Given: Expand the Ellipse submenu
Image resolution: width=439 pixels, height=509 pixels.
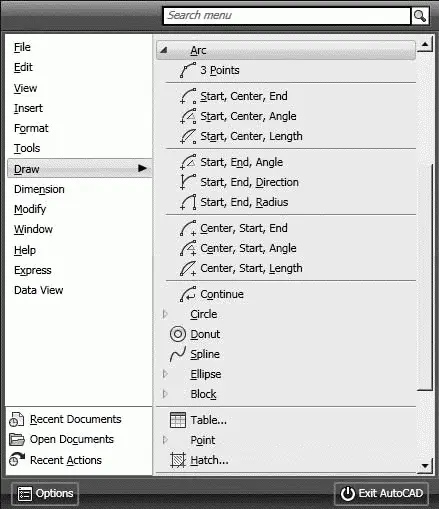Looking at the screenshot, I should [165, 374].
